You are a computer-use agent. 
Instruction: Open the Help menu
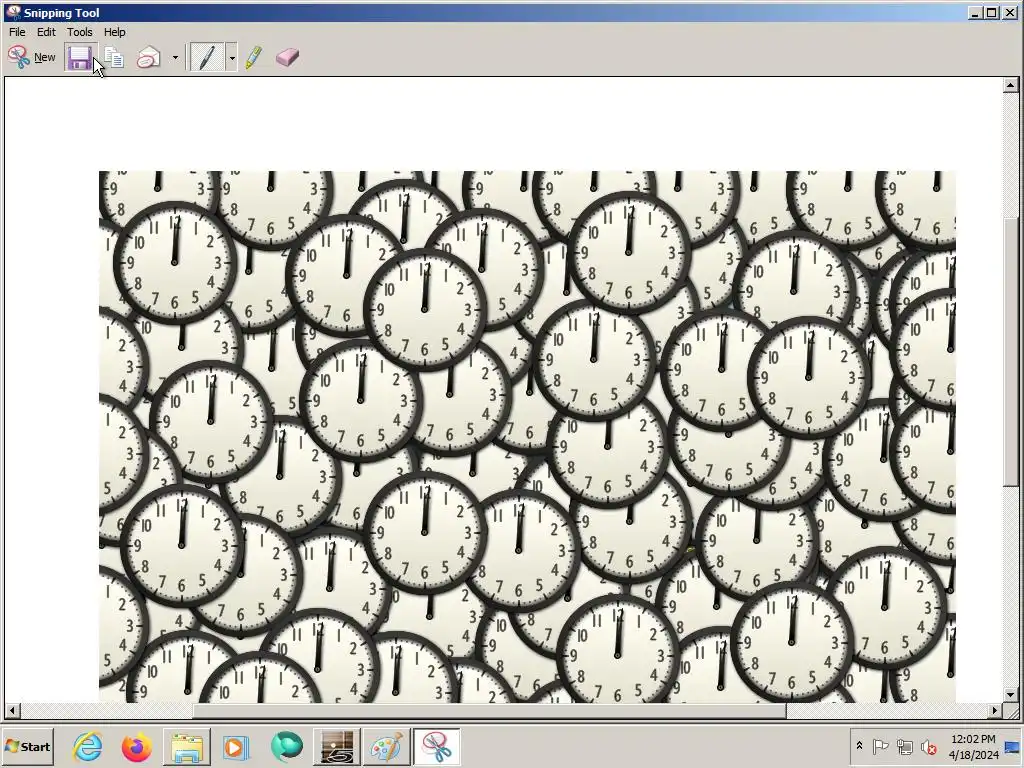(114, 32)
